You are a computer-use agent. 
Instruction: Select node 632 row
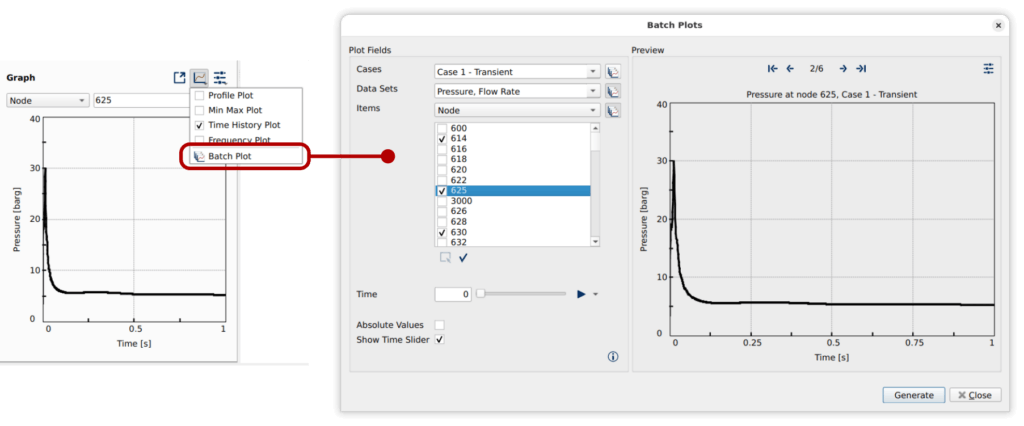pos(513,242)
